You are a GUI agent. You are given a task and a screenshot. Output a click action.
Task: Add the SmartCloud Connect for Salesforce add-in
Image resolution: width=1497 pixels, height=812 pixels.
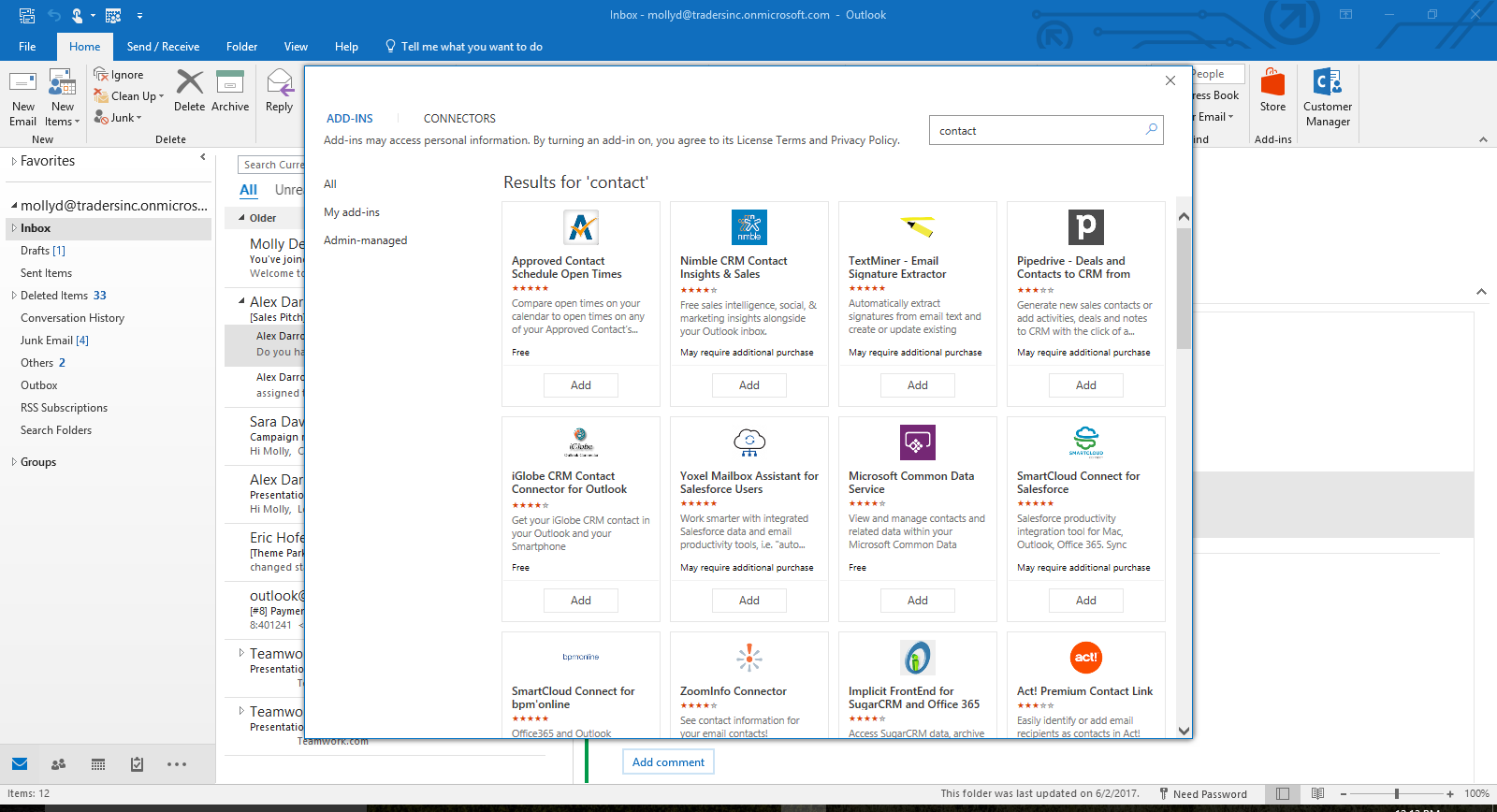(x=1086, y=601)
